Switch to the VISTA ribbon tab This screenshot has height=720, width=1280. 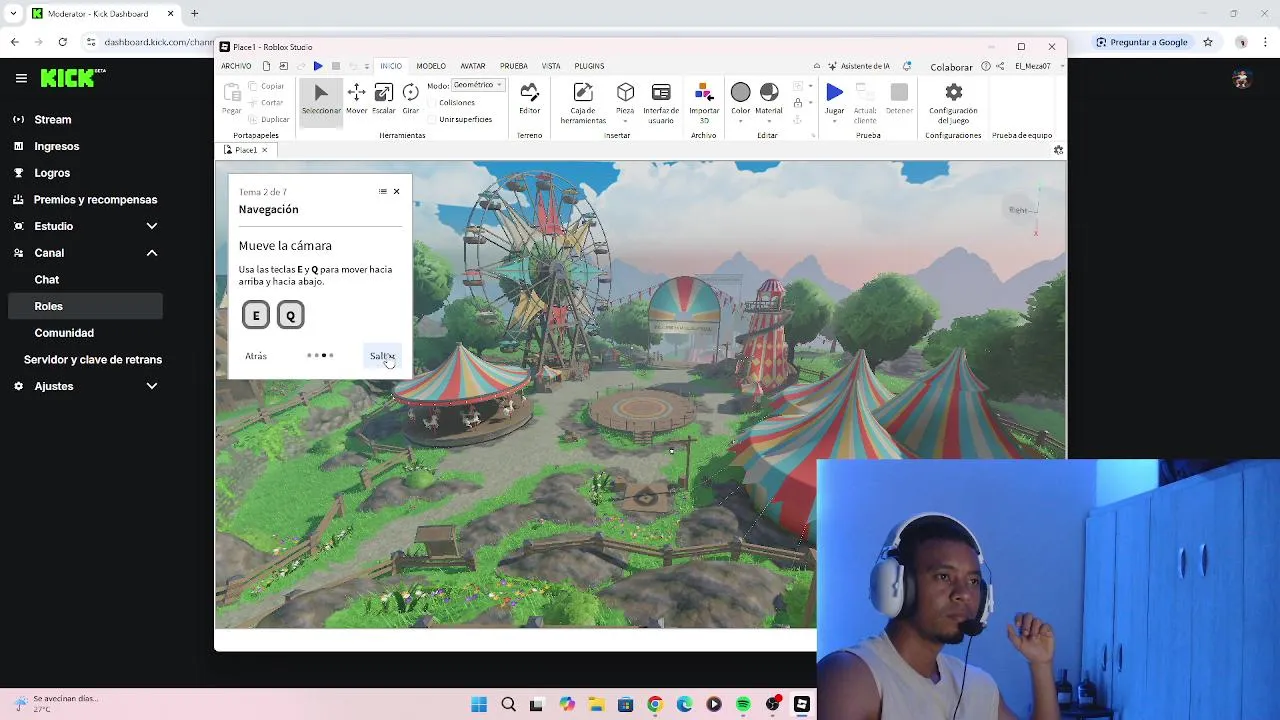(x=551, y=66)
